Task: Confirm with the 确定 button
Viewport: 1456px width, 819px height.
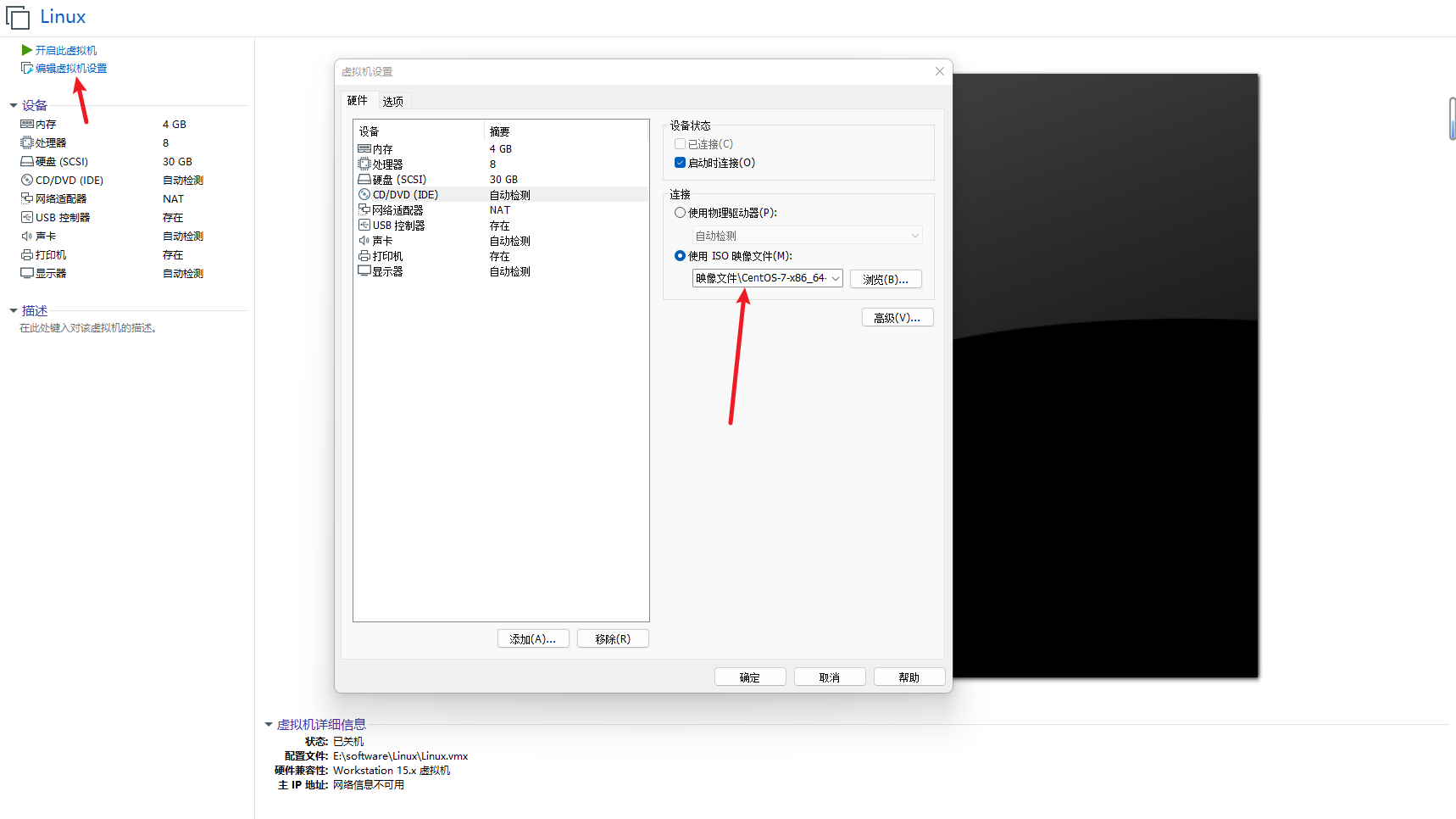Action: pos(750,677)
